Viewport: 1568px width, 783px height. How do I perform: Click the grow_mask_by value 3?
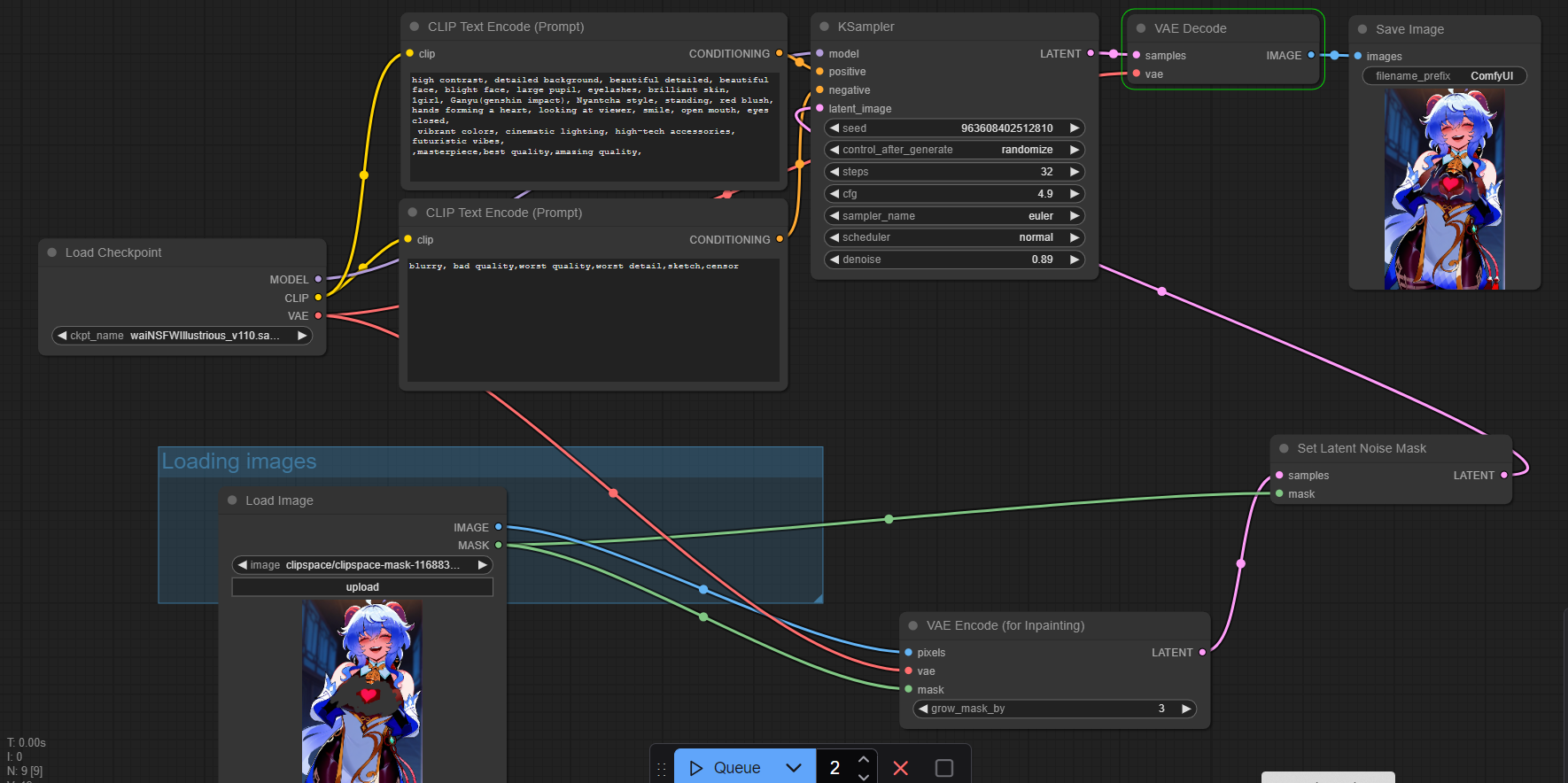coord(1161,709)
